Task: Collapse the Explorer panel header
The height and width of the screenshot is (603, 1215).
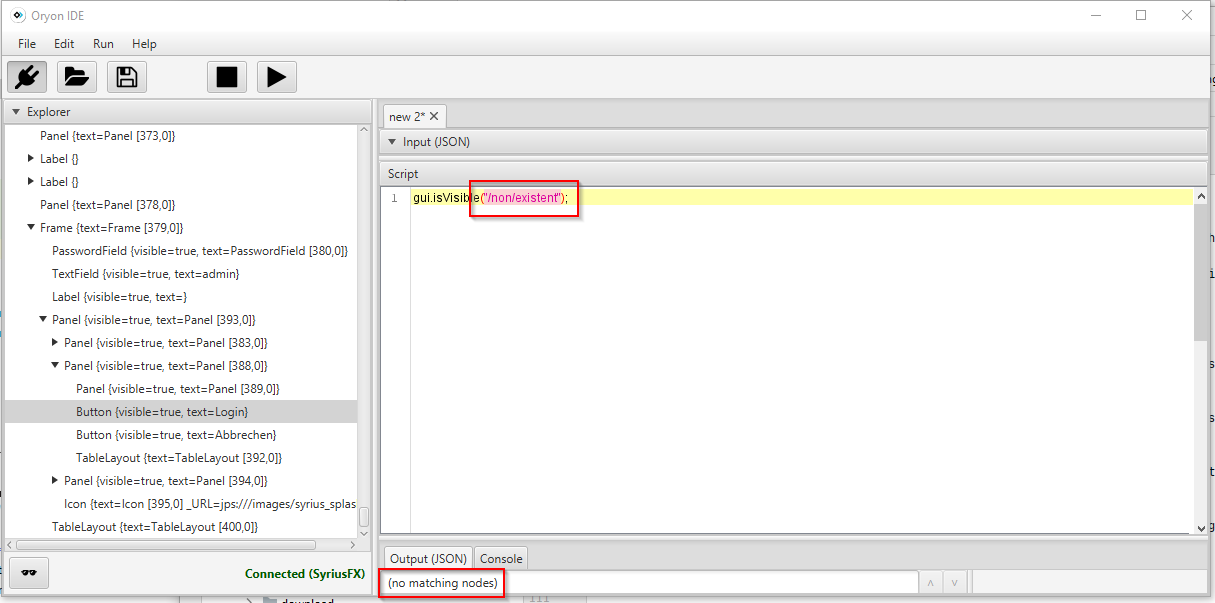Action: [x=16, y=112]
